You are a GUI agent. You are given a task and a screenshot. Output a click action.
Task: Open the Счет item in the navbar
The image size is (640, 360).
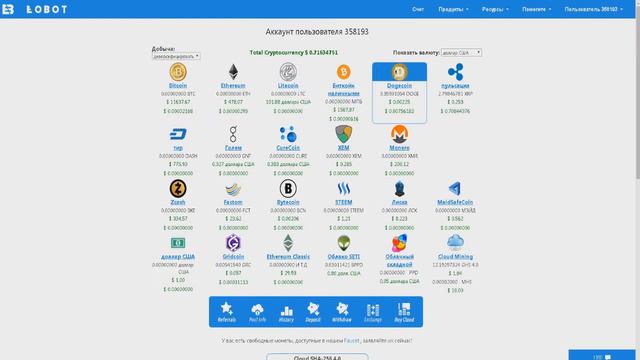[x=418, y=9]
